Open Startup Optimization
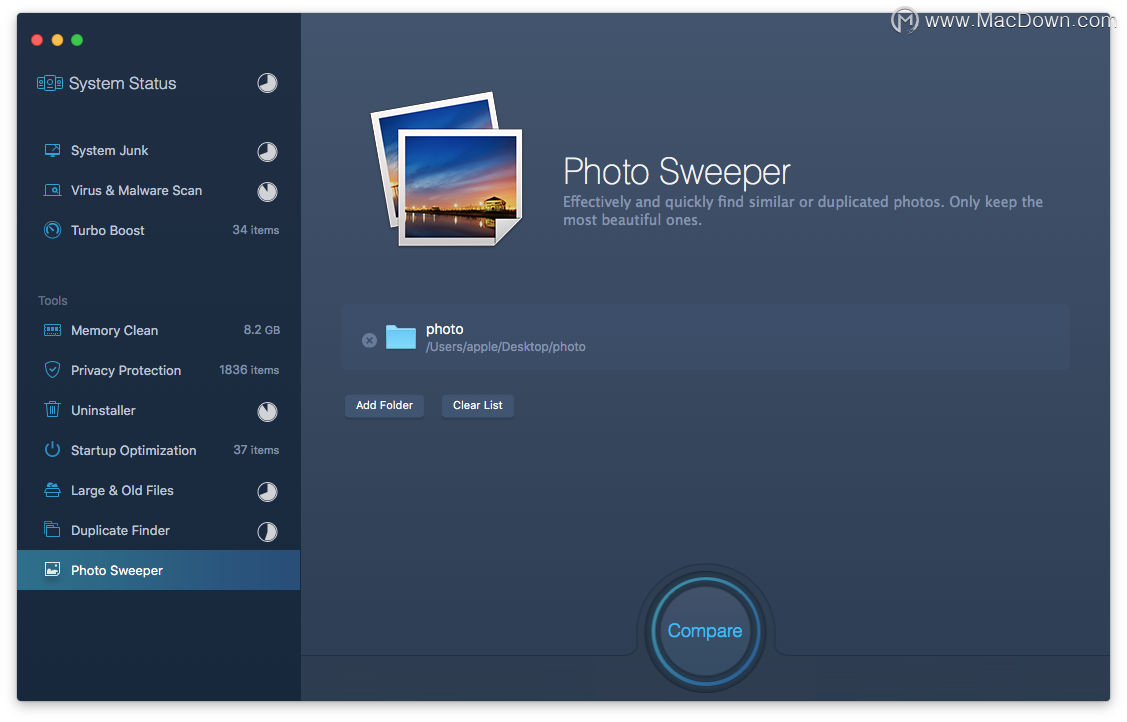 point(158,450)
